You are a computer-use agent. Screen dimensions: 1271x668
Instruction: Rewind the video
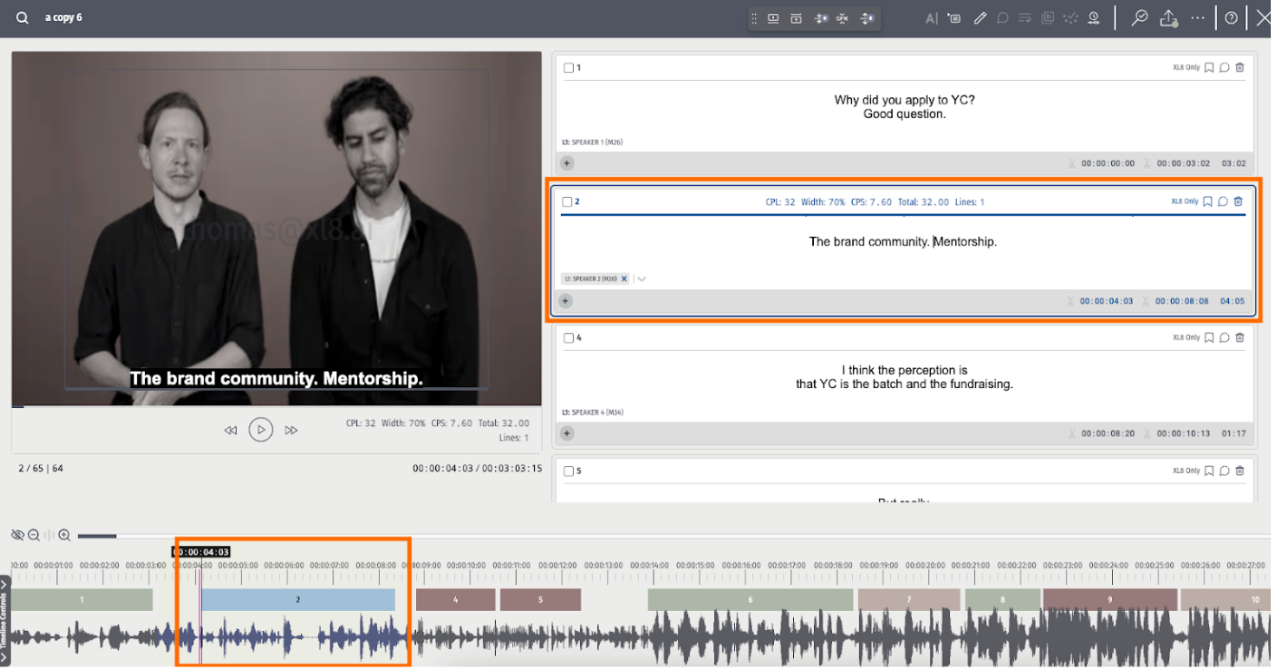coord(230,430)
